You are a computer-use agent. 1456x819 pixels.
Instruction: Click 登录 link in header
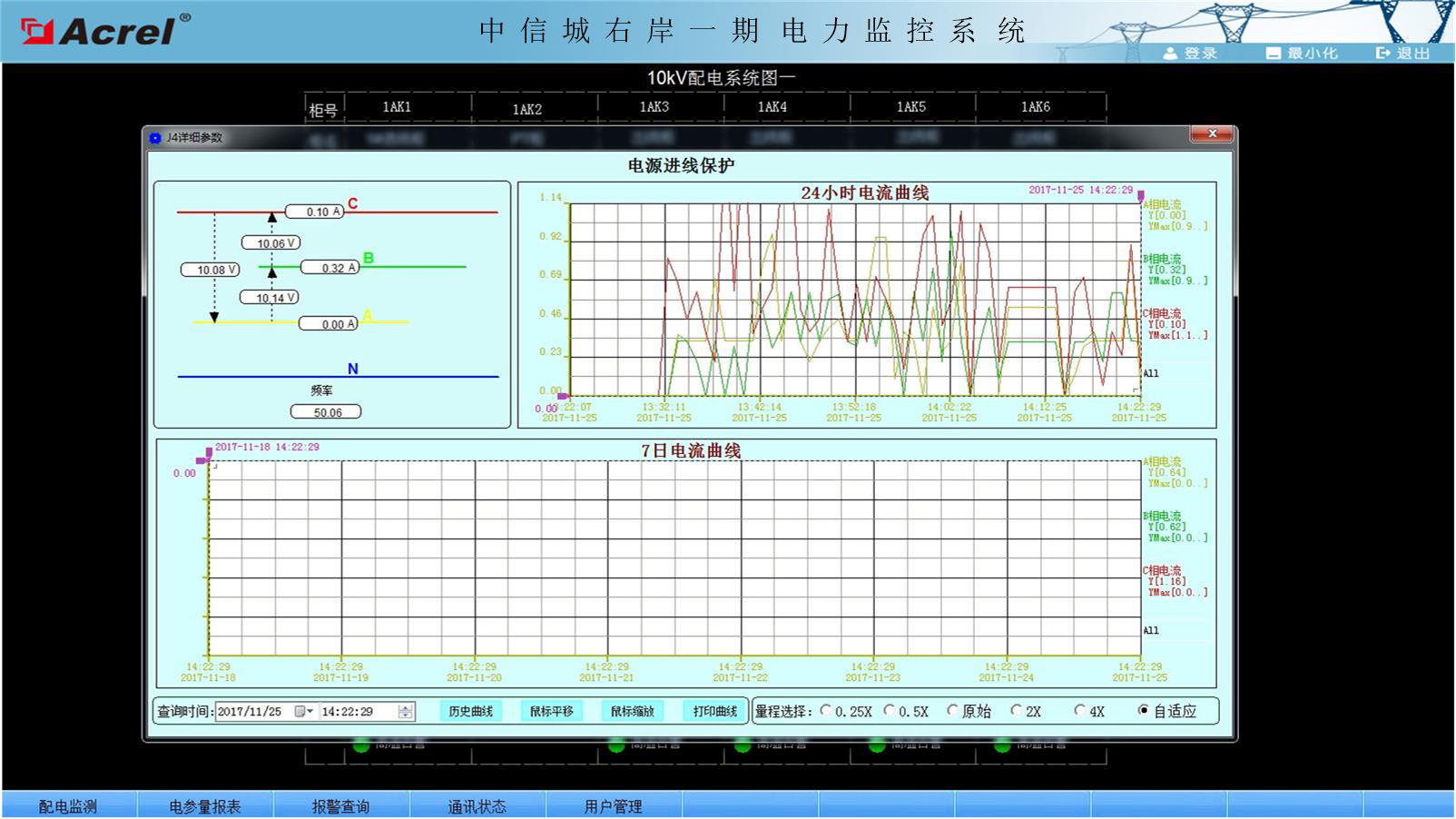pos(1201,54)
